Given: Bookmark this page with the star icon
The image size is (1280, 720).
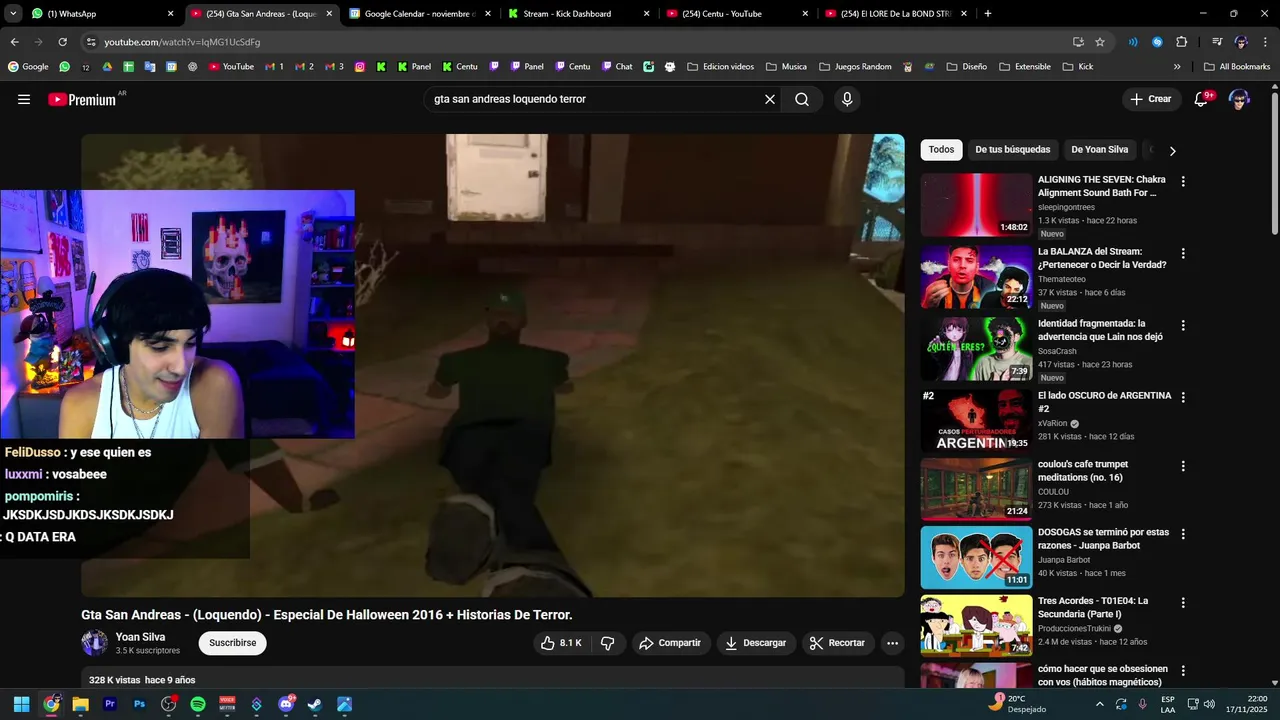Looking at the screenshot, I should tap(1100, 42).
